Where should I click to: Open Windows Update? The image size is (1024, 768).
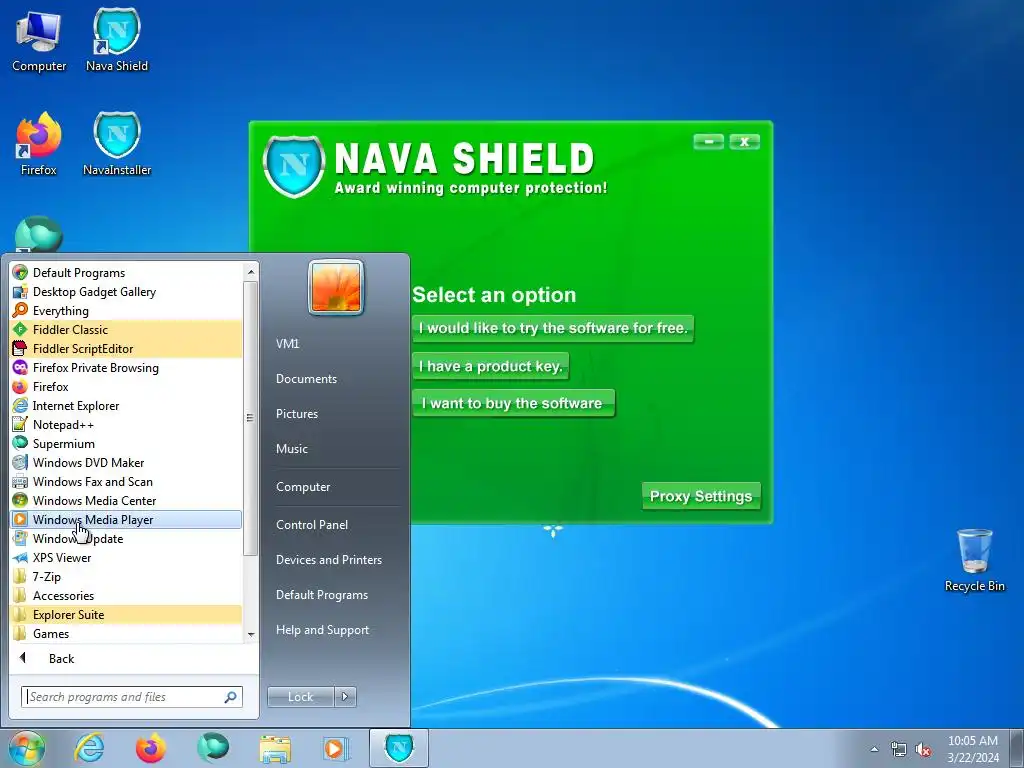pos(127,539)
